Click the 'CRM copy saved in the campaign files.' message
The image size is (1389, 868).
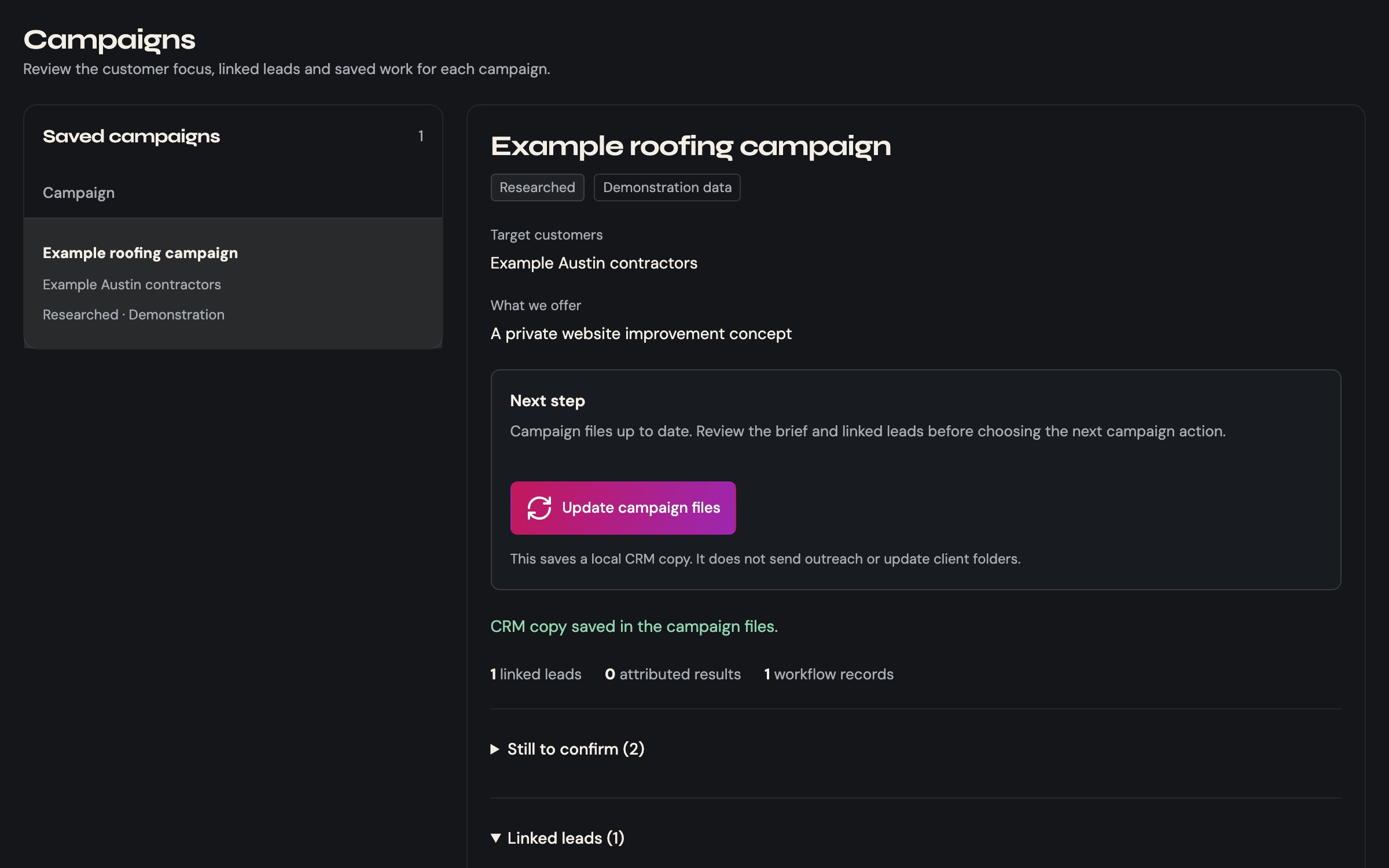coord(634,627)
